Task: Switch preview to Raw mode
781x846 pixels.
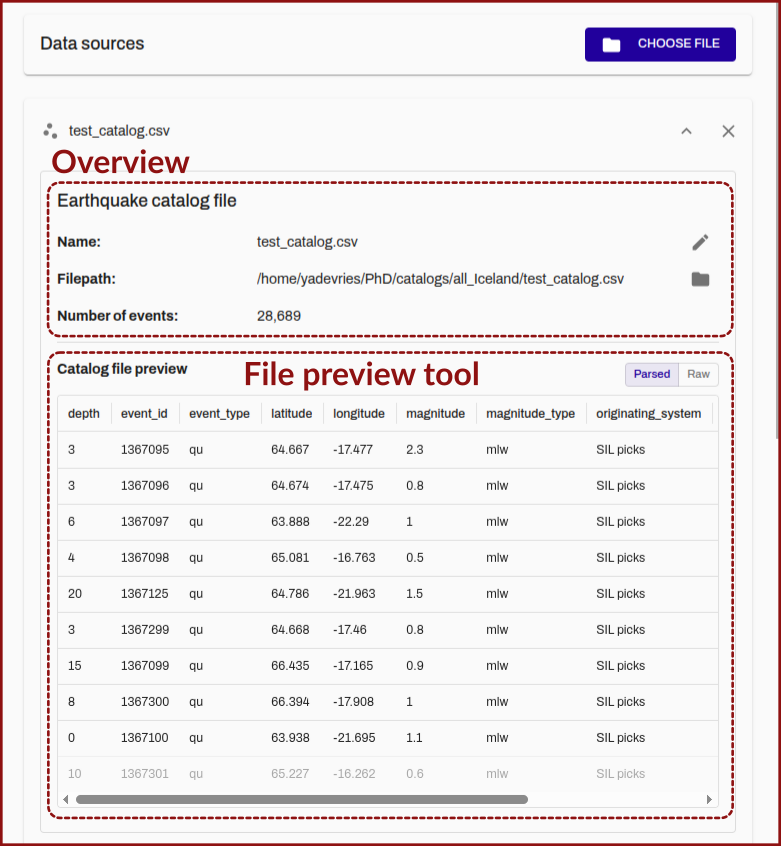Action: [x=698, y=374]
